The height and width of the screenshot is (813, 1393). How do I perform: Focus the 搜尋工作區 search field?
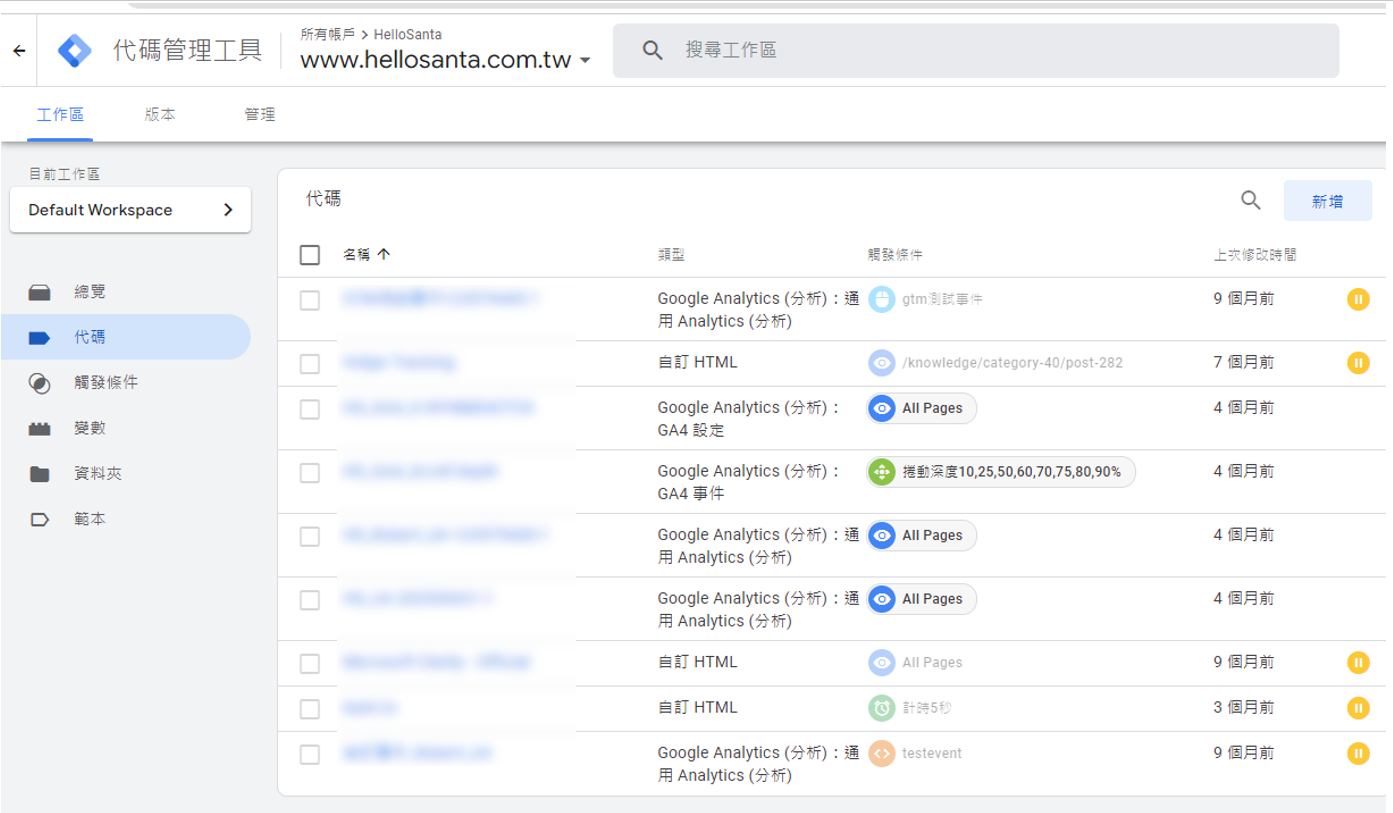976,50
